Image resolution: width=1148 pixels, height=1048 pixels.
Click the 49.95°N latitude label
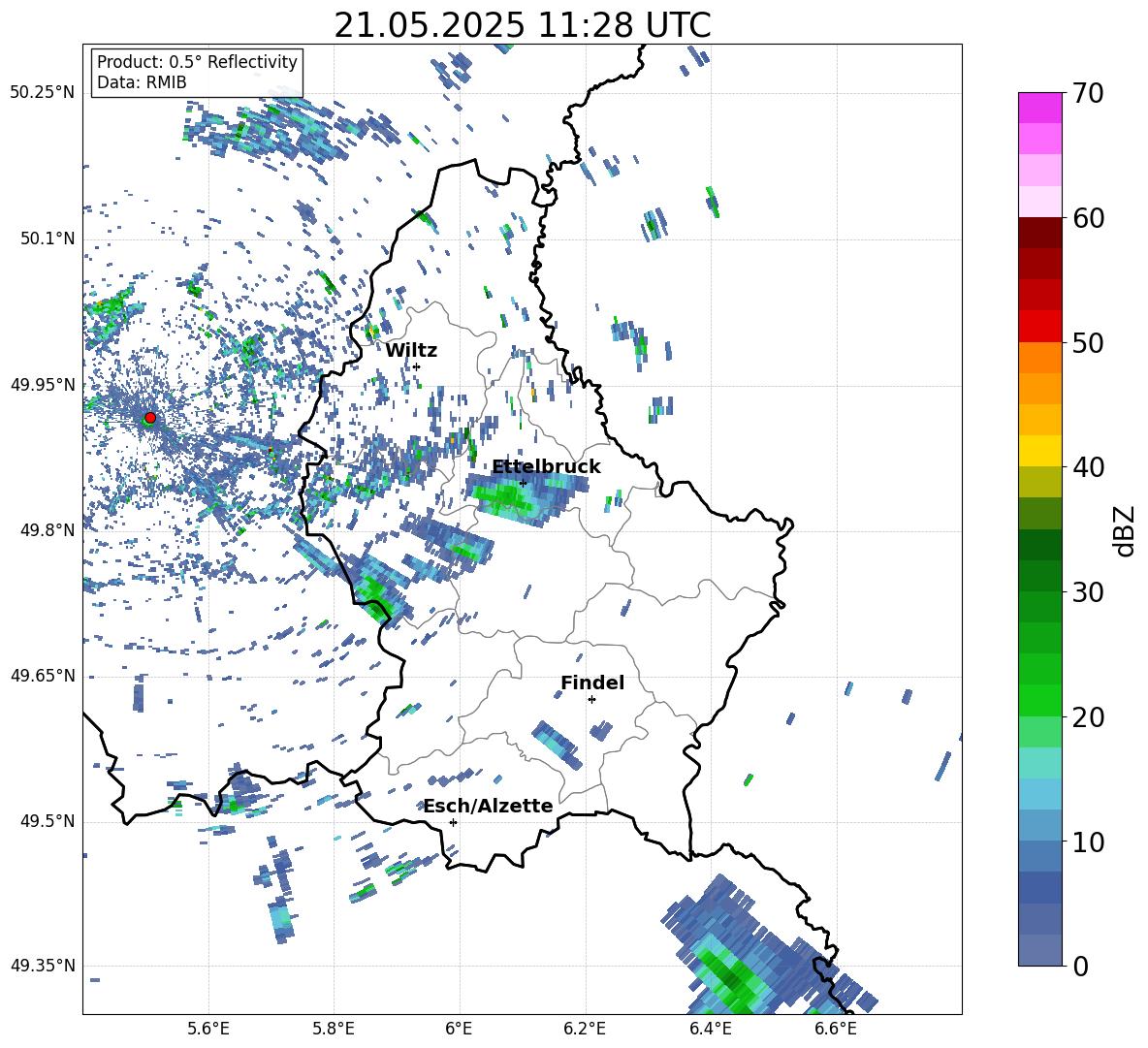[x=43, y=385]
